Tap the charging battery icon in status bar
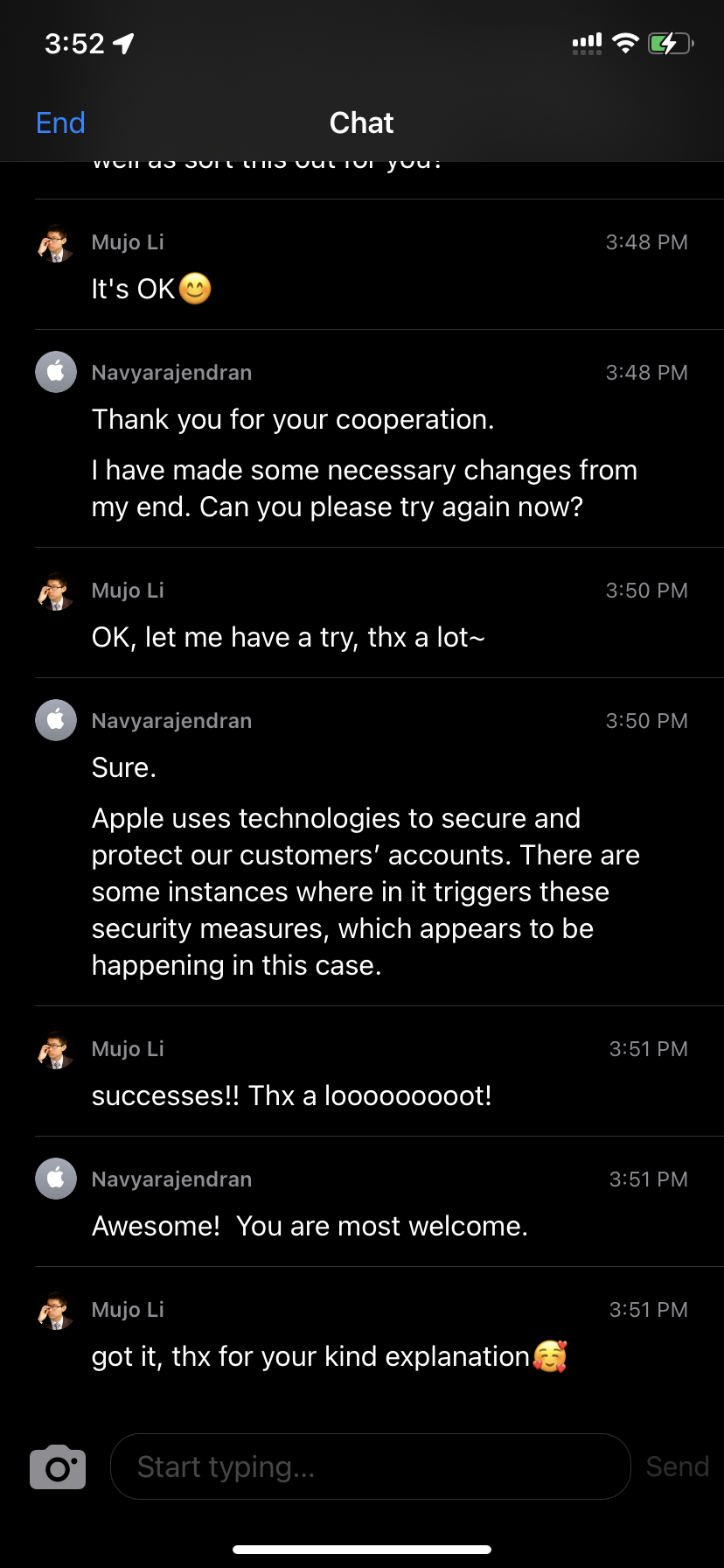This screenshot has width=724, height=1568. (670, 43)
